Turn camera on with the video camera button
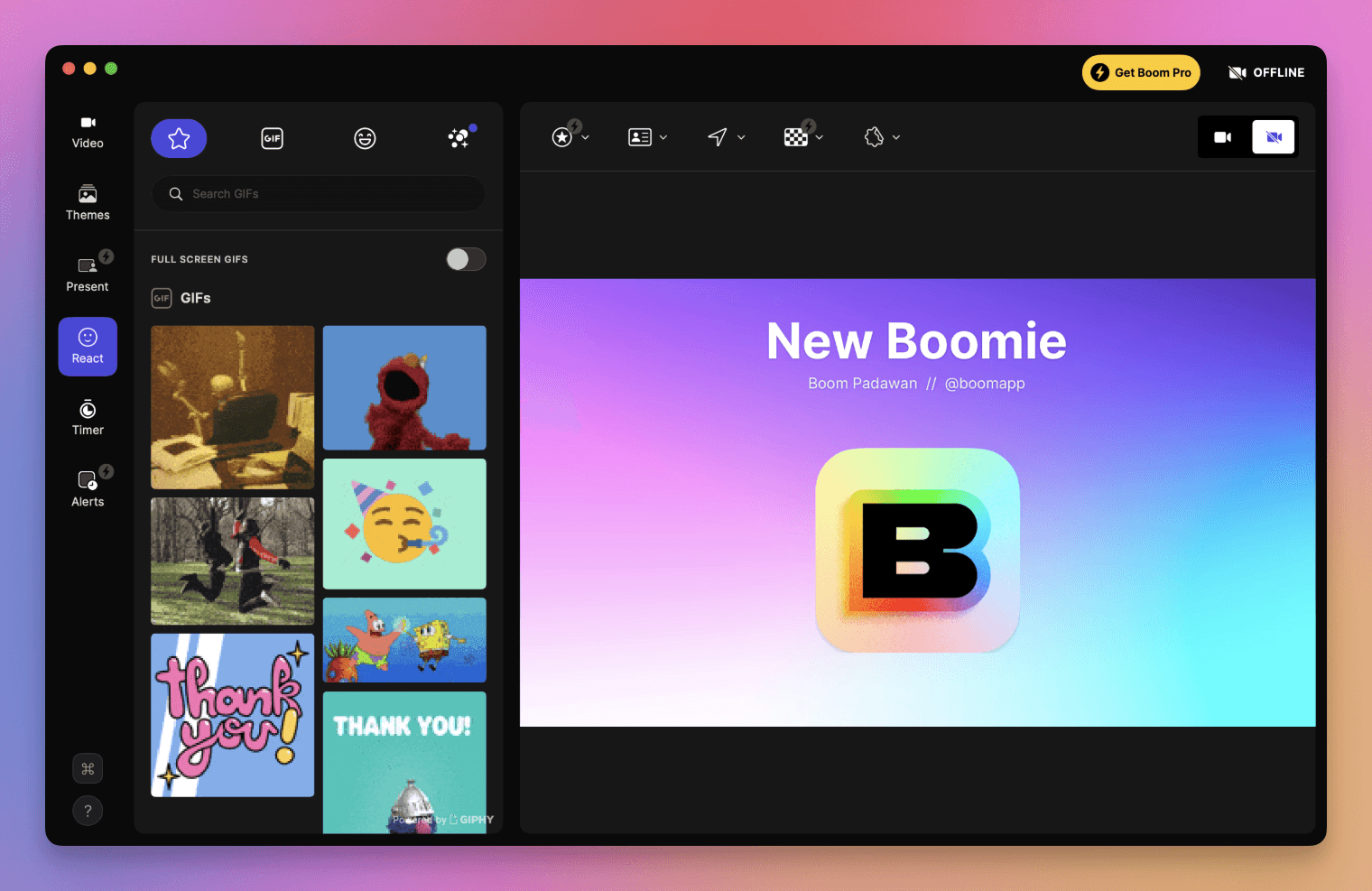 click(1223, 137)
